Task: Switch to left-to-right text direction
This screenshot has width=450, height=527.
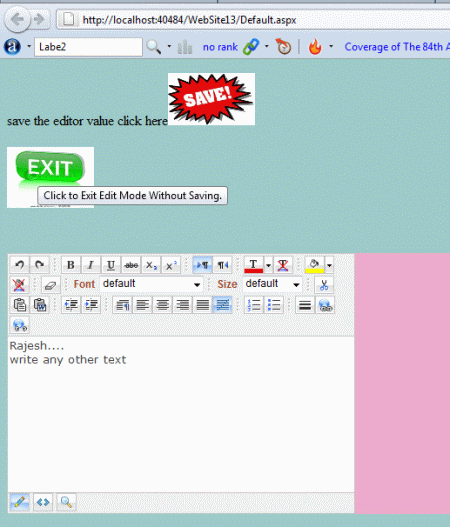Action: pyautogui.click(x=202, y=265)
